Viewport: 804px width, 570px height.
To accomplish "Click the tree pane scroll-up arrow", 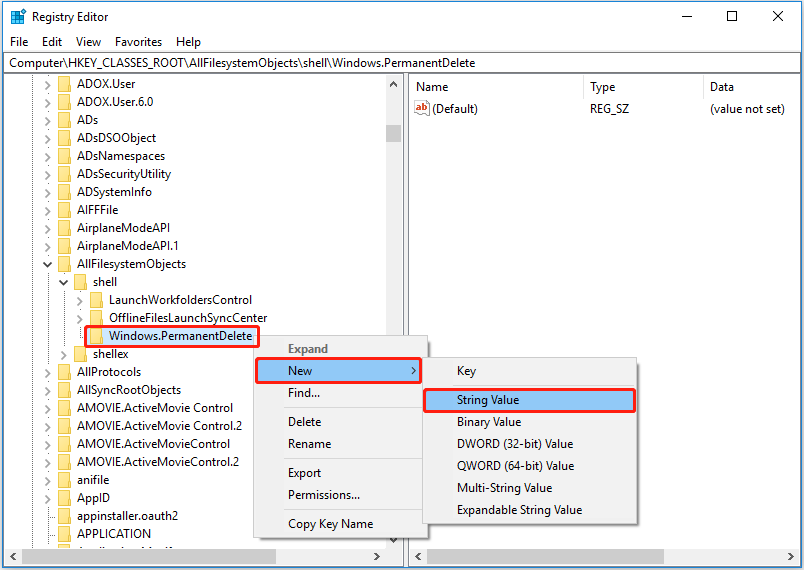I will (393, 84).
